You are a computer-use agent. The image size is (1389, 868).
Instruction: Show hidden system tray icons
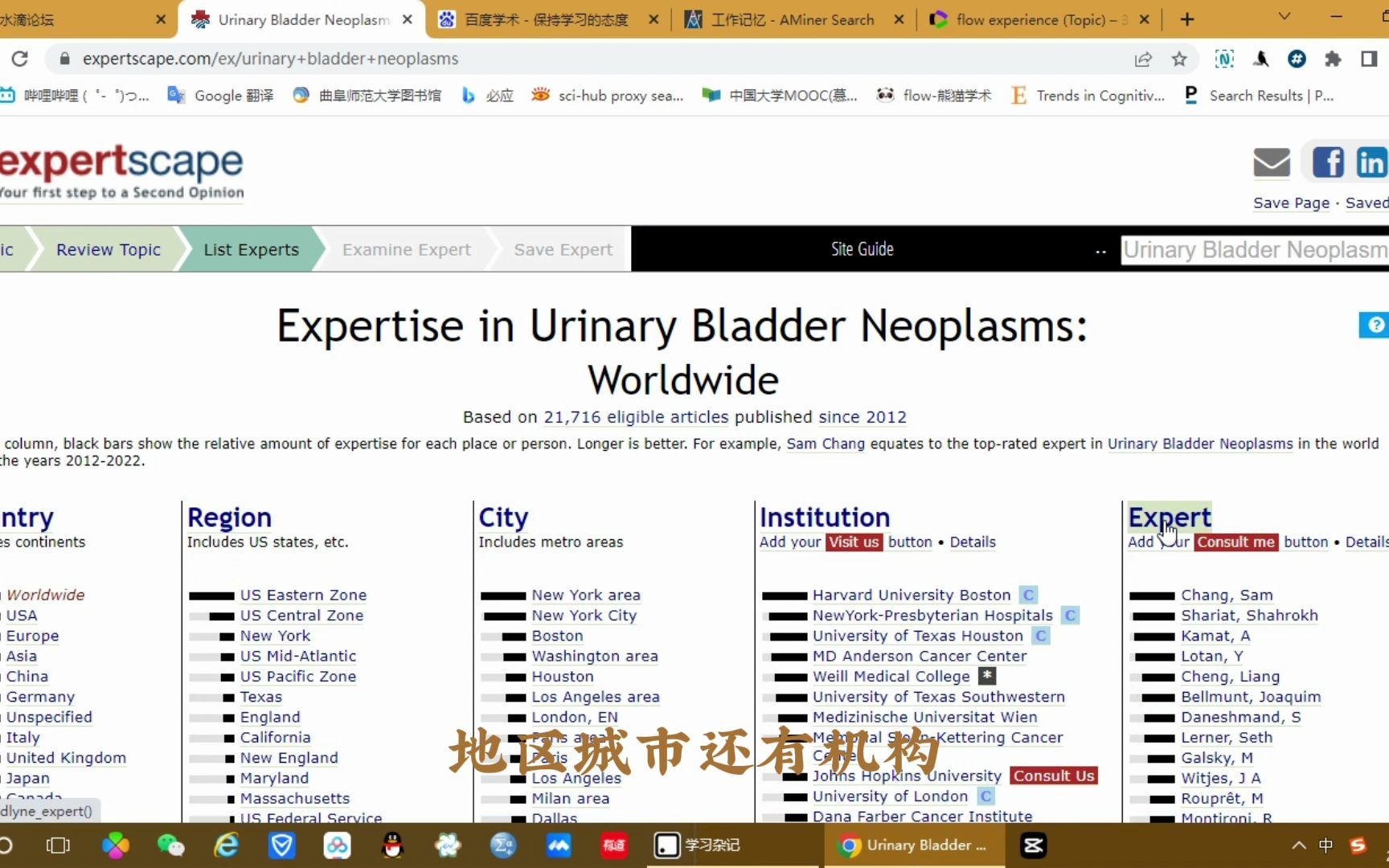coord(1298,845)
